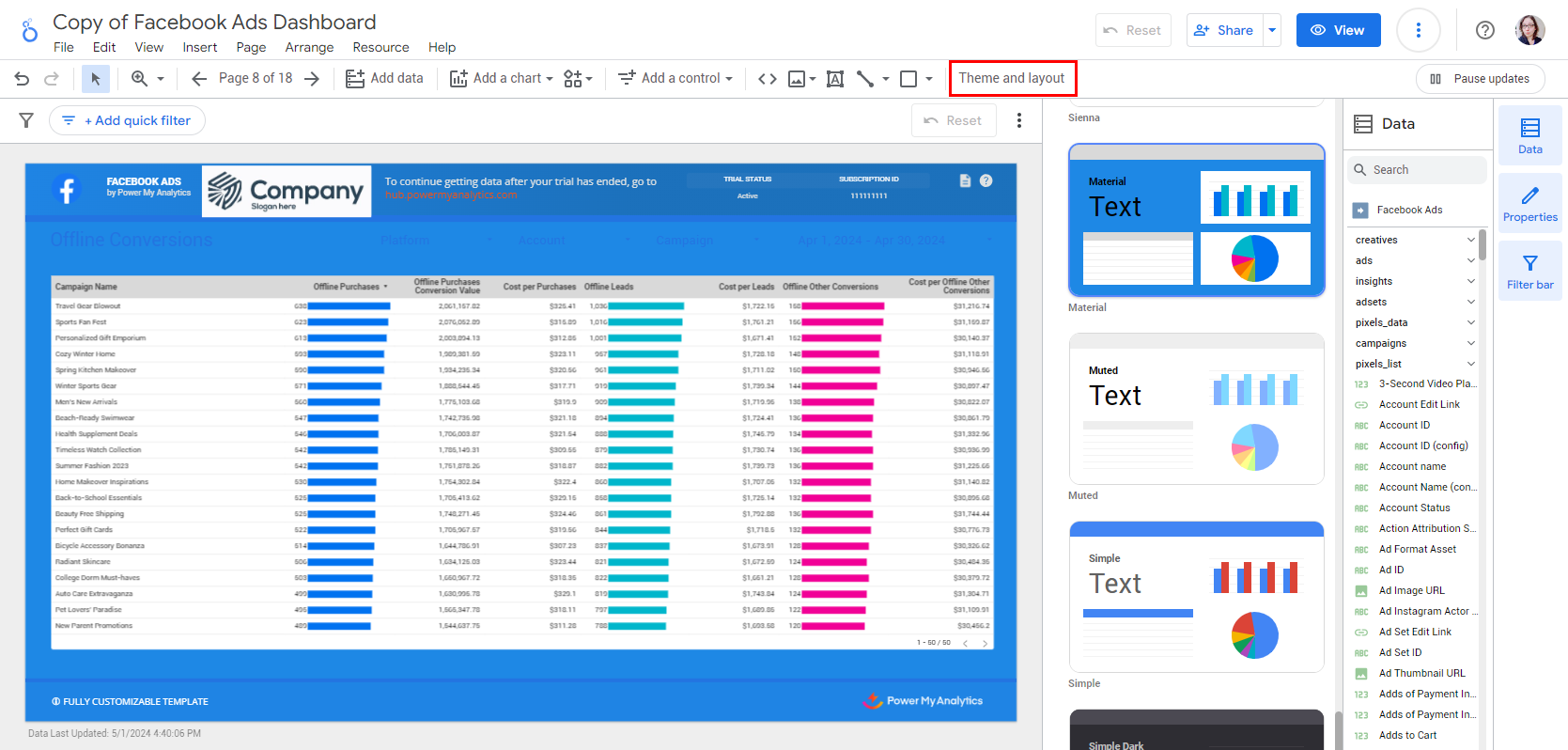This screenshot has height=750, width=1568.
Task: Activate the selection mode cursor tool
Action: pos(95,79)
